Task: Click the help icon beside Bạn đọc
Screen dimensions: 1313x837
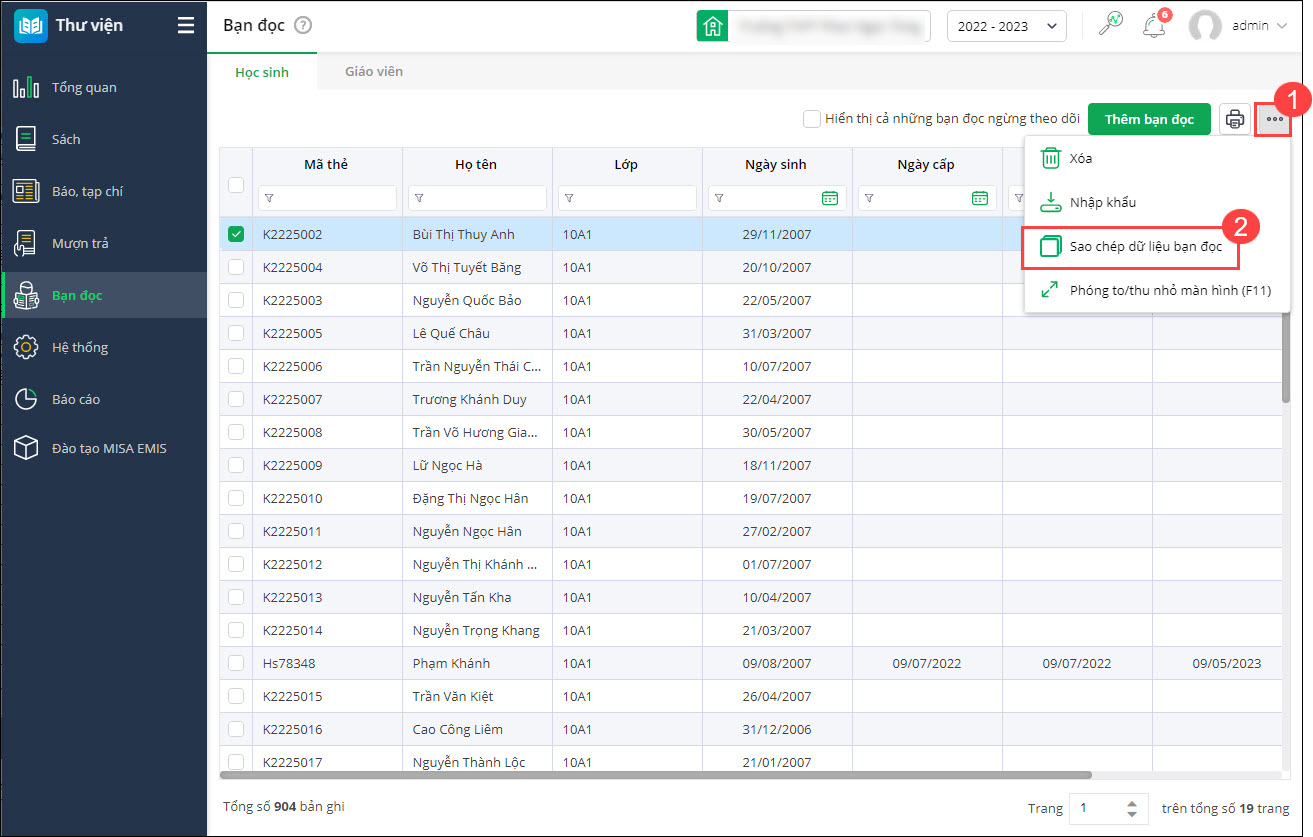Action: (303, 26)
